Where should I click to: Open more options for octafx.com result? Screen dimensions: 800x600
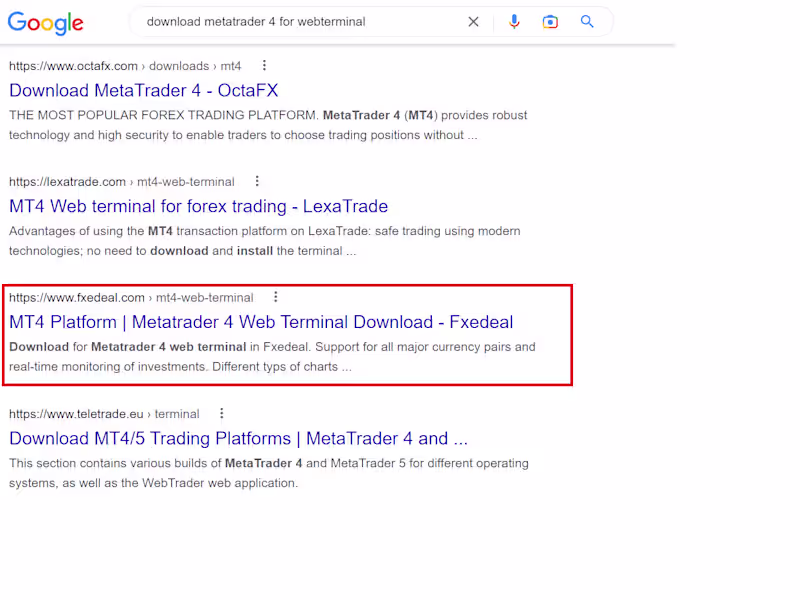click(x=264, y=65)
